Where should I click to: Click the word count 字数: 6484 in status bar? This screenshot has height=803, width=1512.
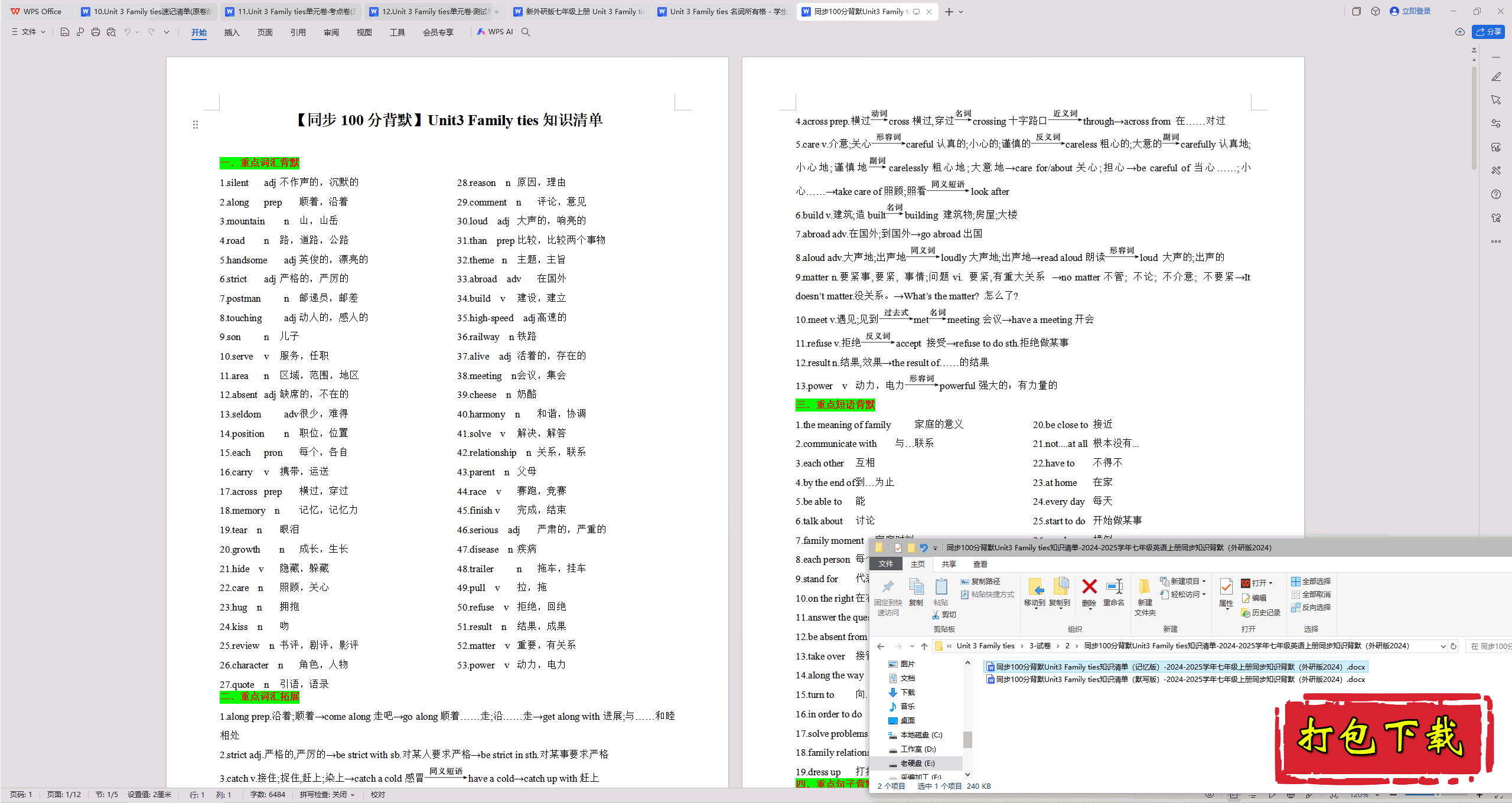268,795
